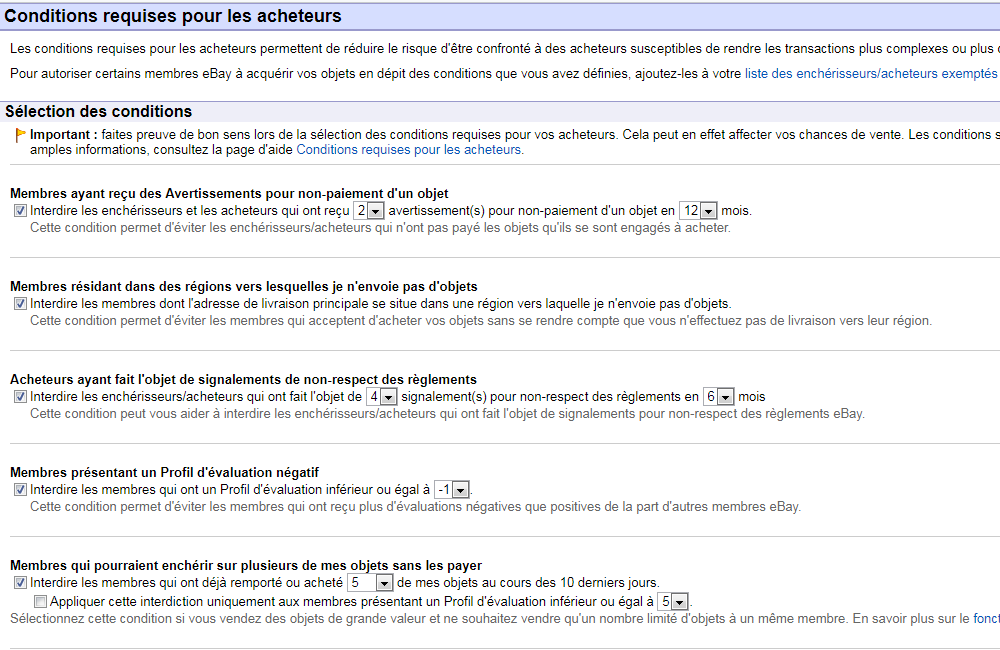The image size is (1000, 650).
Task: Click 'Conditions requises pour les acheteurs' page title
Action: tap(173, 16)
